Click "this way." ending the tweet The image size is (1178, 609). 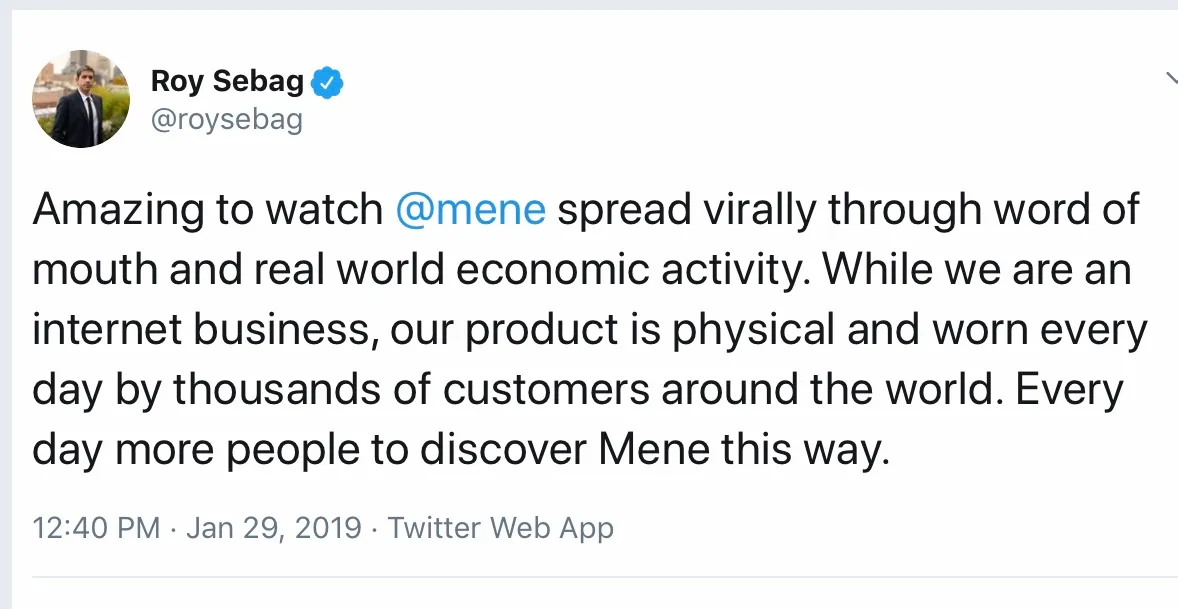[805, 451]
